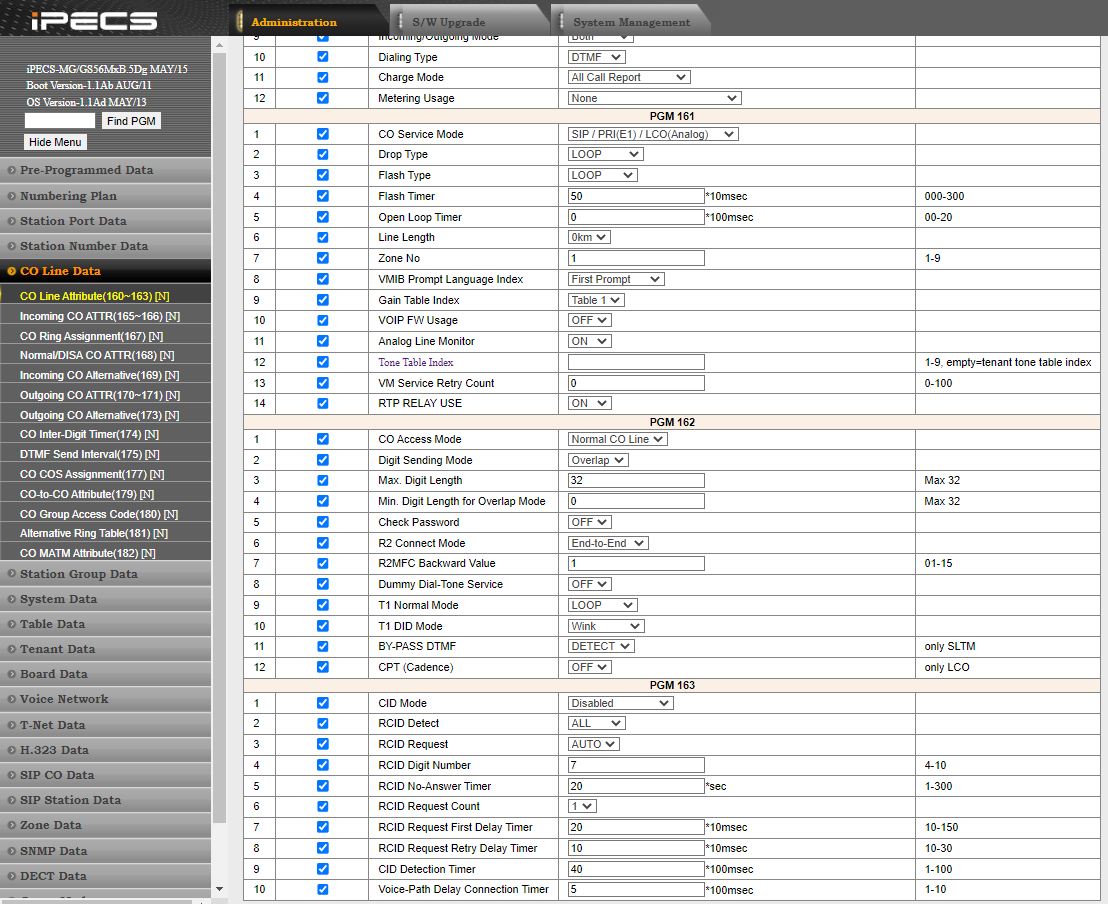Expand the Pre-Programmed Data menu section
Image resolution: width=1108 pixels, height=904 pixels.
tap(86, 170)
